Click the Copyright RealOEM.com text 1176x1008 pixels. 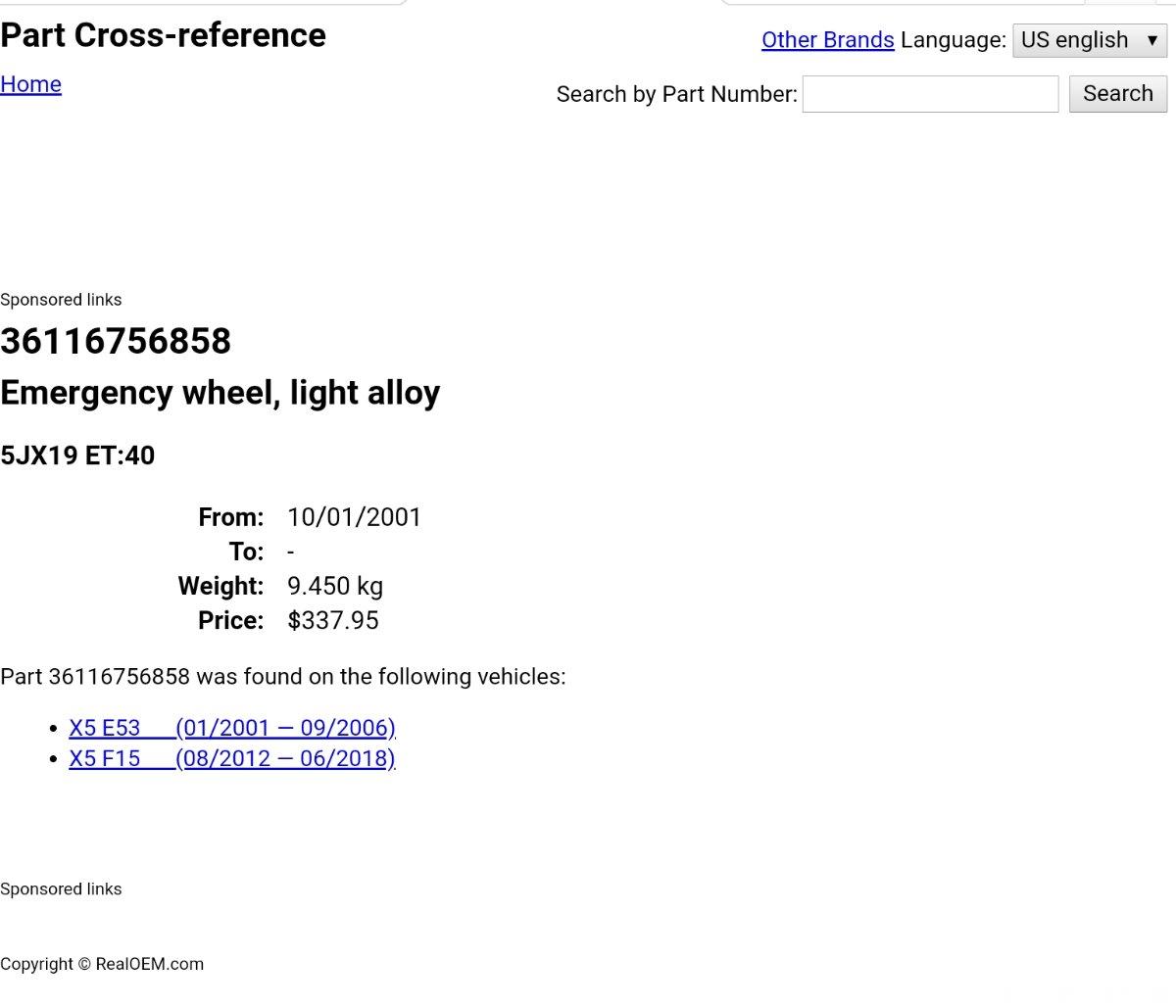tap(102, 964)
